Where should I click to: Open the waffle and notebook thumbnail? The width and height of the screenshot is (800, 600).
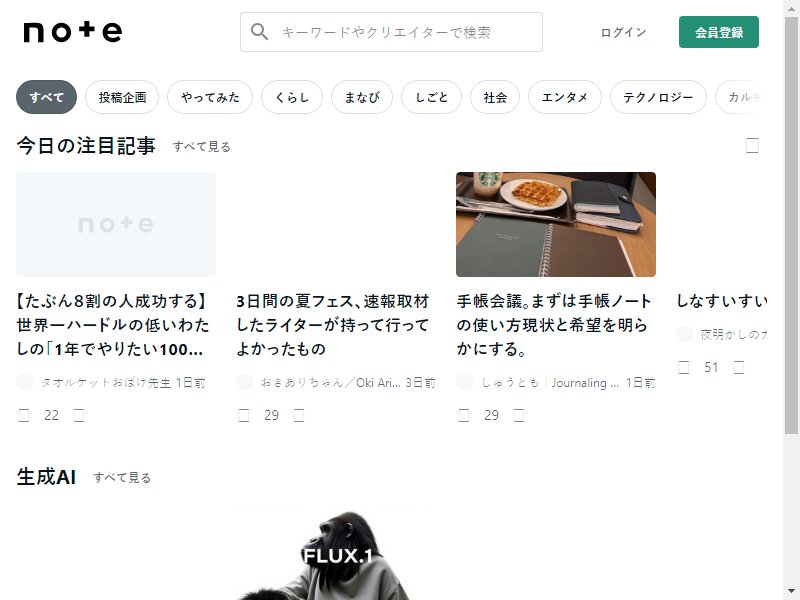pos(556,224)
